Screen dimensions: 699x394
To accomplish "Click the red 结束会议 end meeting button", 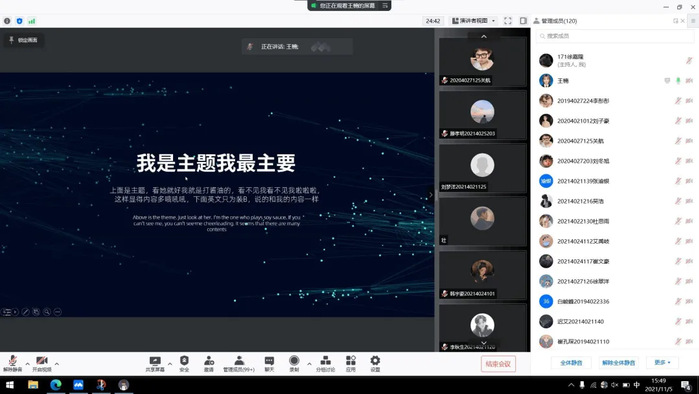I will 498,364.
